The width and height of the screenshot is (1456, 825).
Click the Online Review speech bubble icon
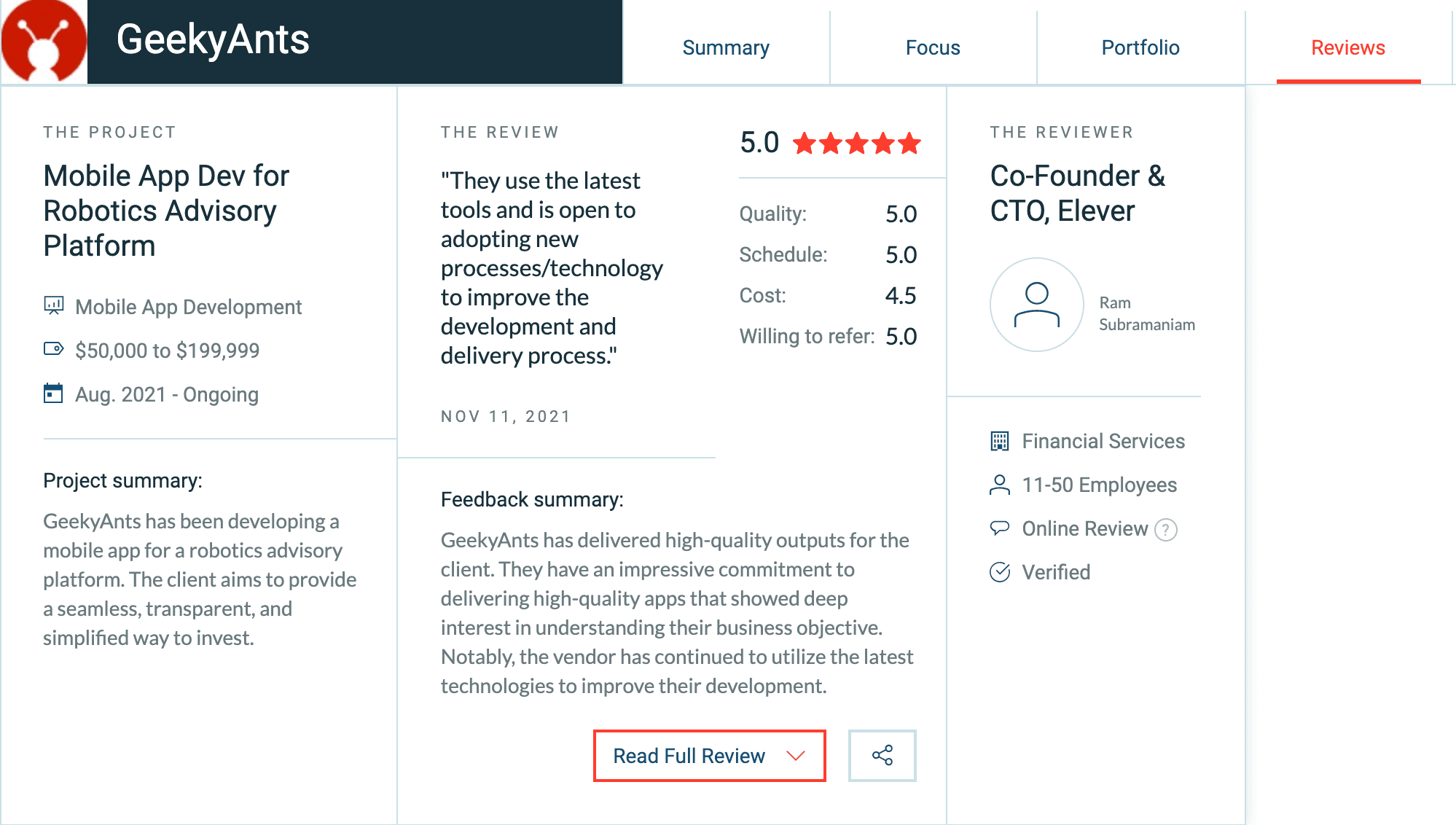pos(1000,528)
